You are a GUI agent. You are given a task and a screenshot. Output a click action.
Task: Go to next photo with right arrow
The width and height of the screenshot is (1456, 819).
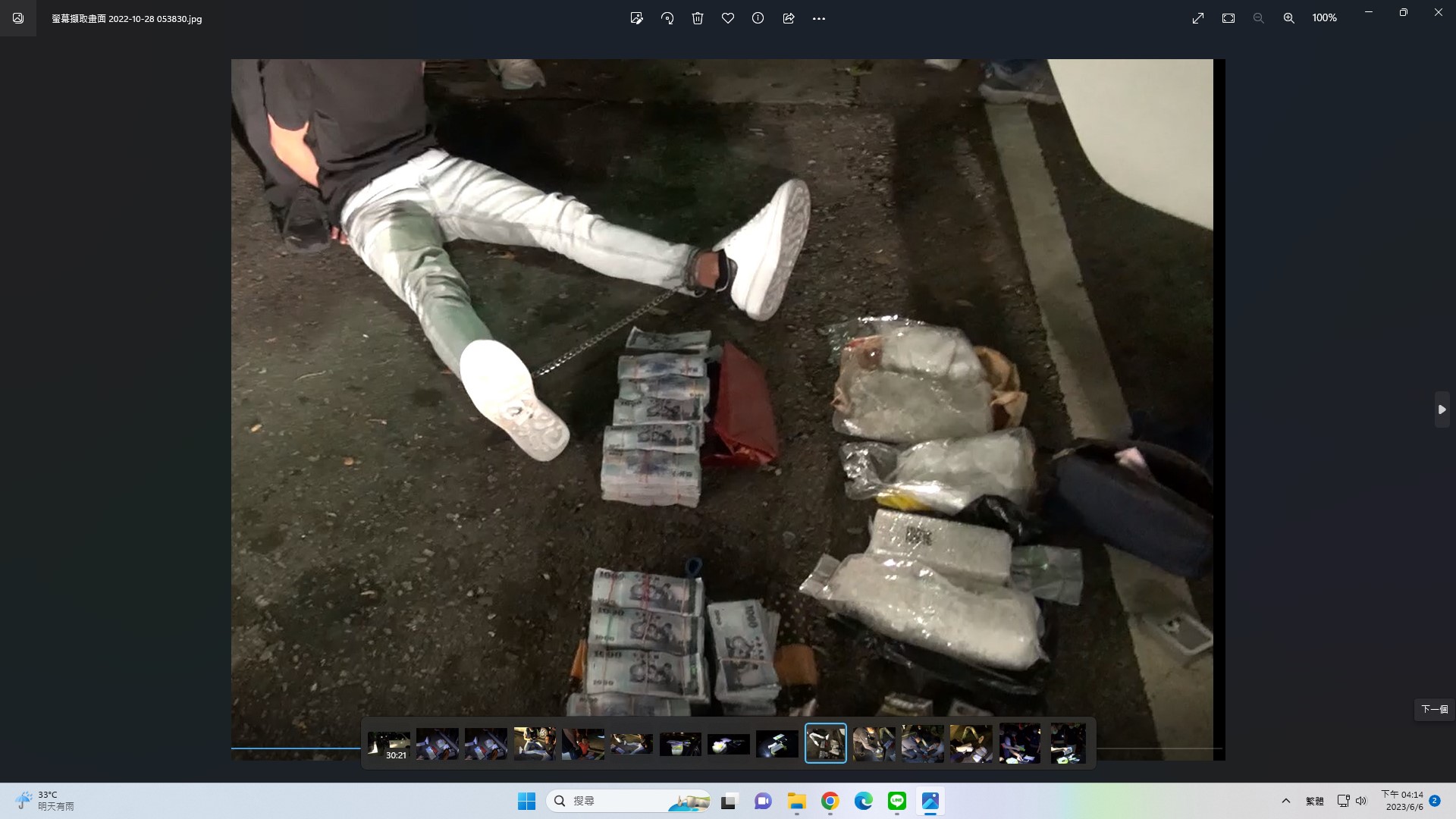1442,409
